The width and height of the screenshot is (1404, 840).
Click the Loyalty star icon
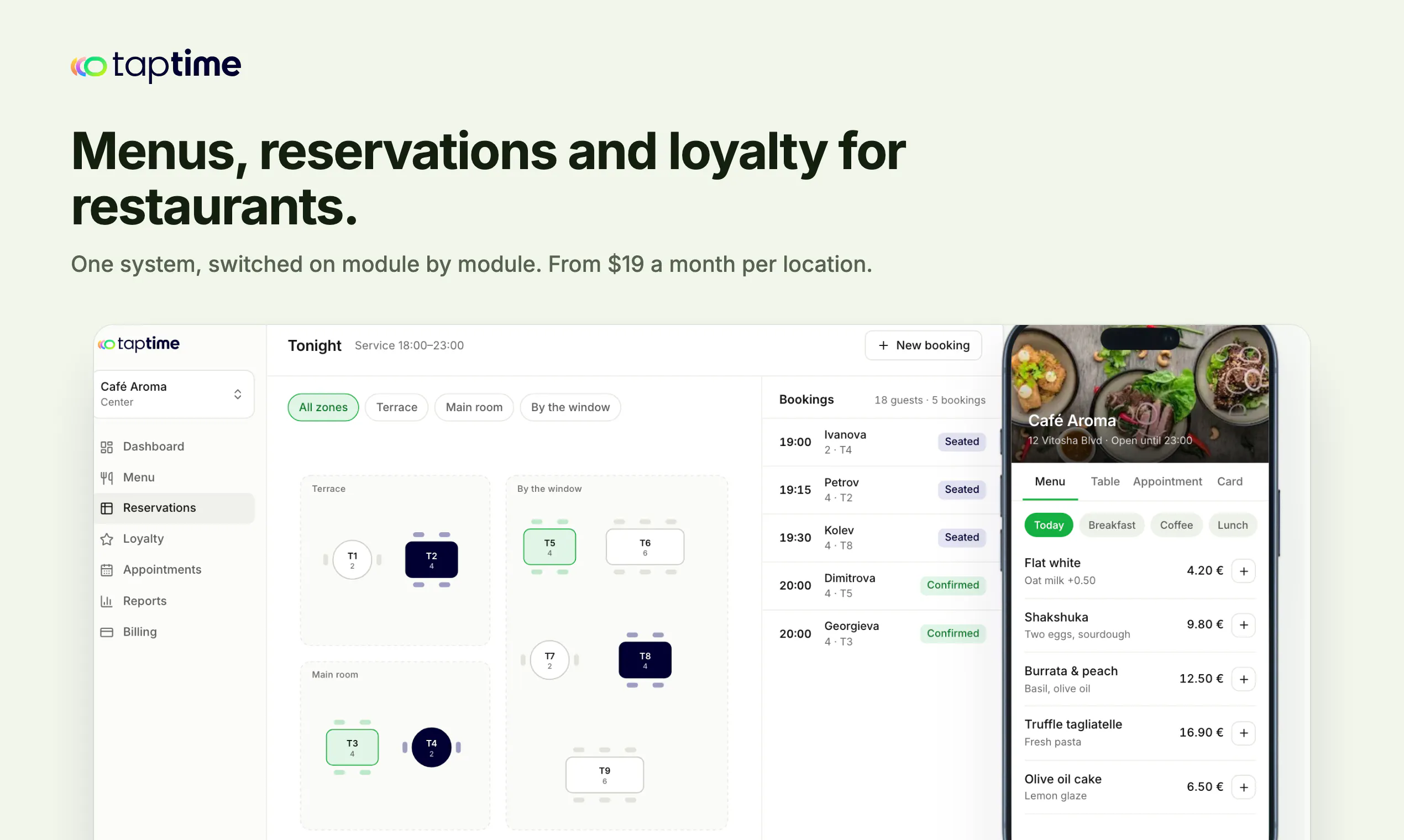[107, 539]
